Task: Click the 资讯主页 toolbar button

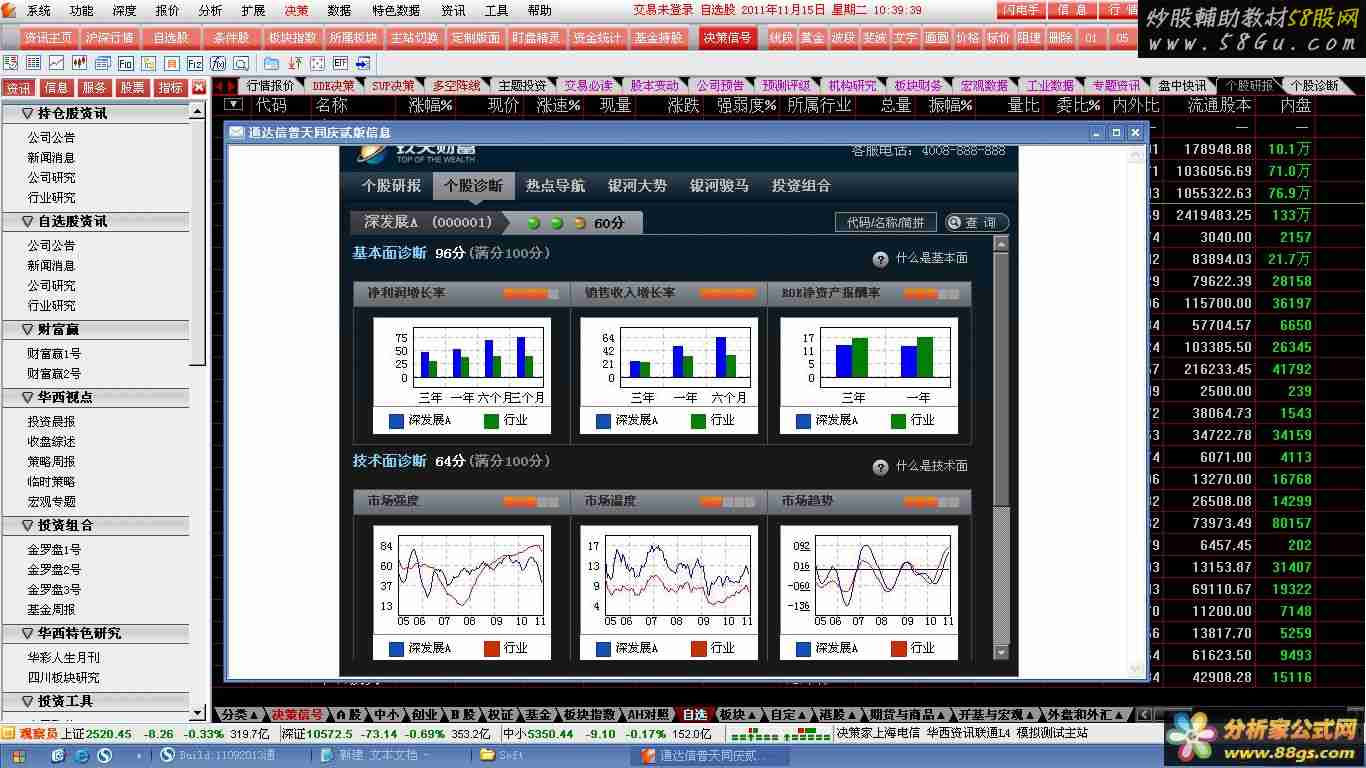Action: click(x=49, y=38)
